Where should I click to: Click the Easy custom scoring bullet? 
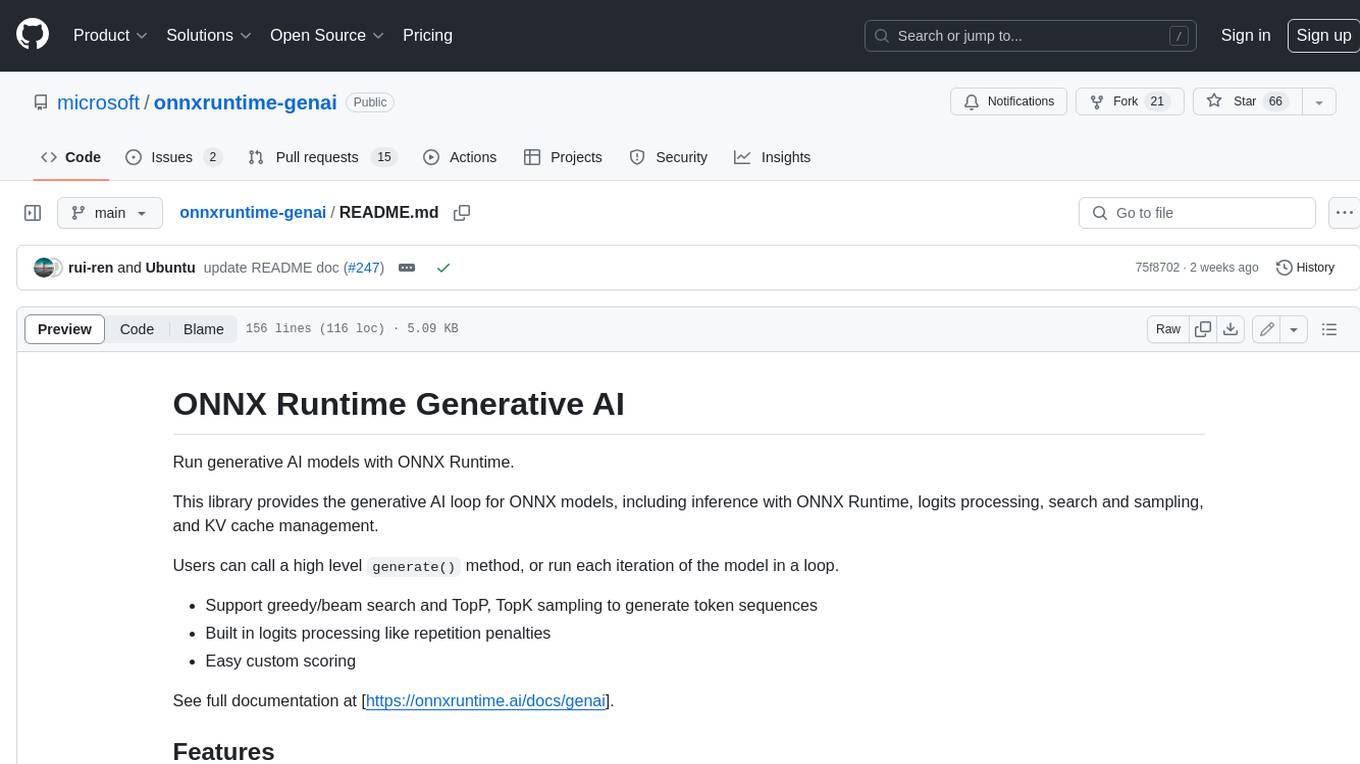(x=280, y=660)
